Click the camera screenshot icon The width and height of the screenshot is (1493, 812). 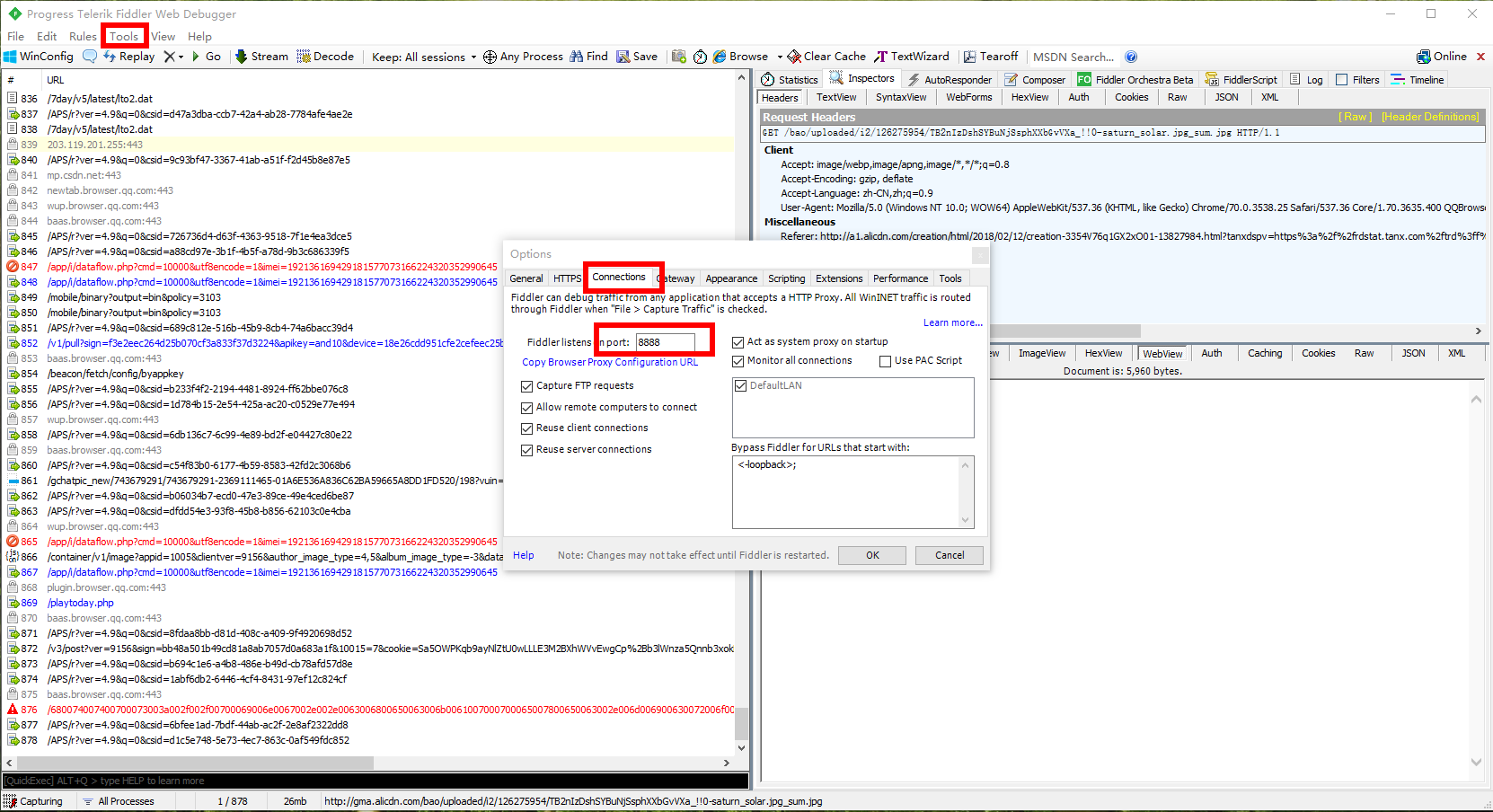click(x=679, y=57)
